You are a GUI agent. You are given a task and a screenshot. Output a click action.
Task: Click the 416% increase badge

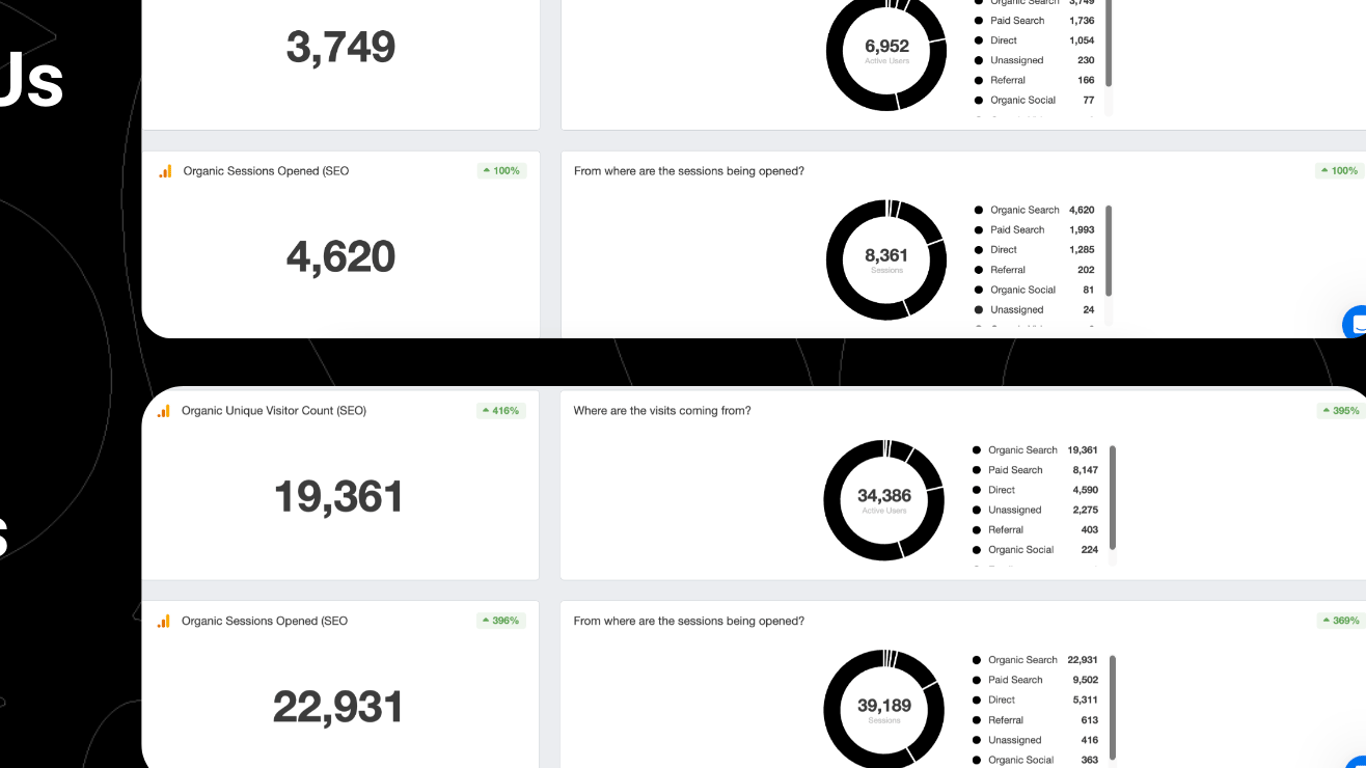pos(501,411)
